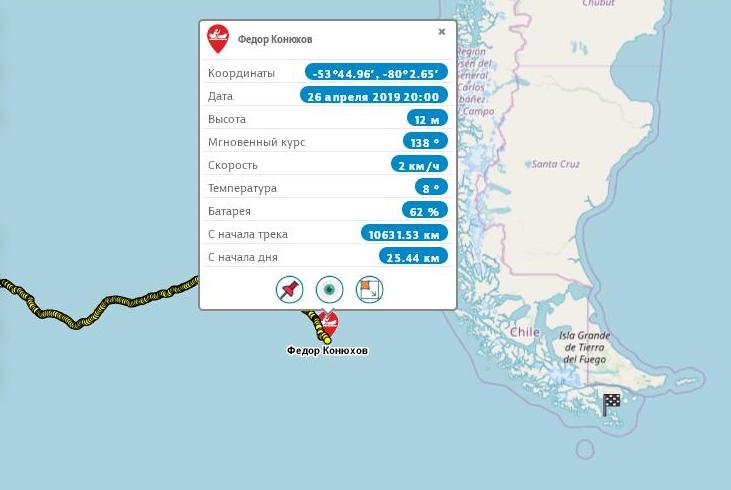Viewport: 731px width, 490px height.
Task: Click the coordinates value badge
Action: (376, 72)
